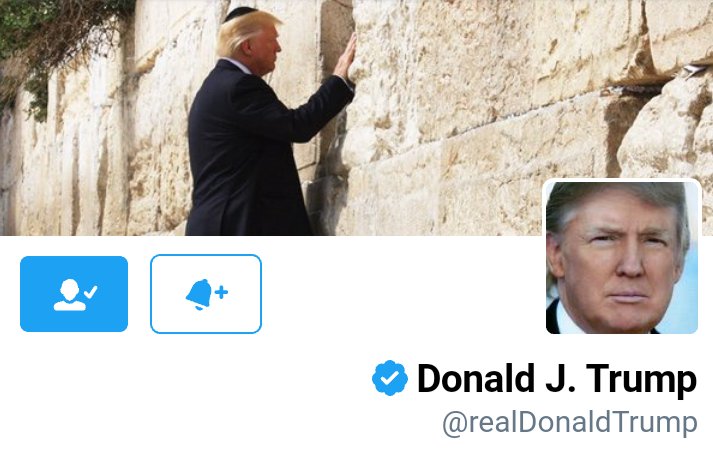Click the small checkmark beside person silhouette
The image size is (713, 467).
coord(90,291)
